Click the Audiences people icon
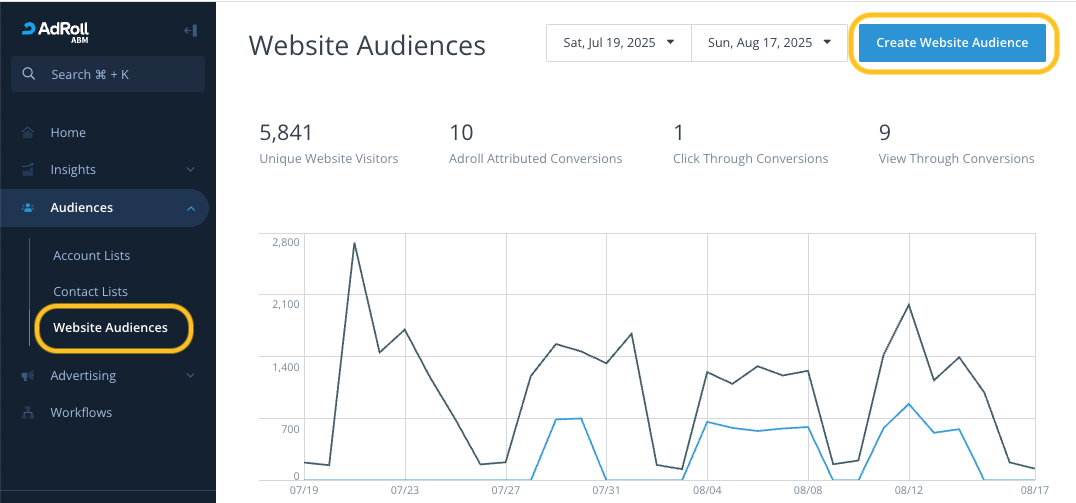 point(28,208)
